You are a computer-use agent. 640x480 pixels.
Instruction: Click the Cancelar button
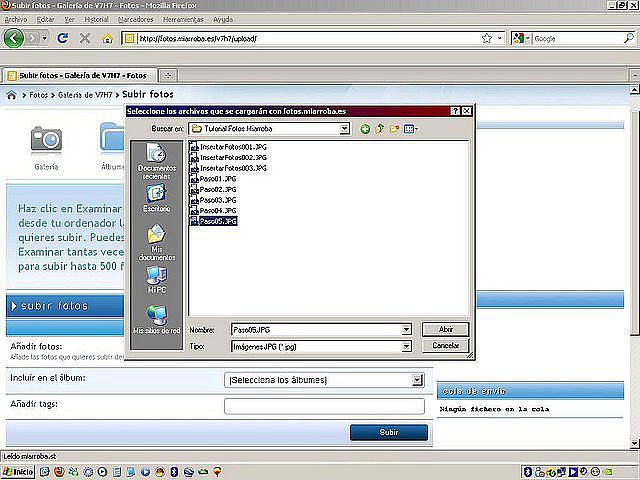[445, 346]
